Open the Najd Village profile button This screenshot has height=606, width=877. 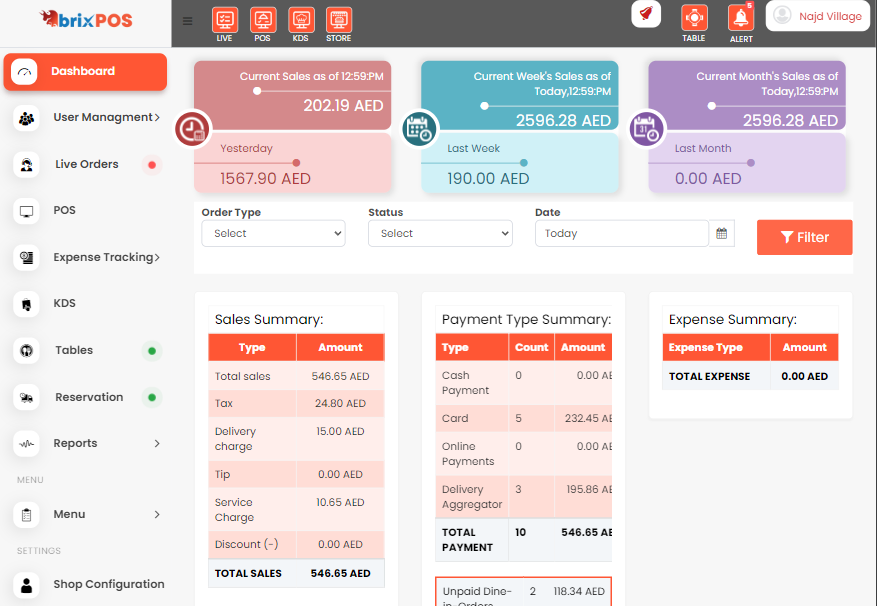click(x=817, y=16)
